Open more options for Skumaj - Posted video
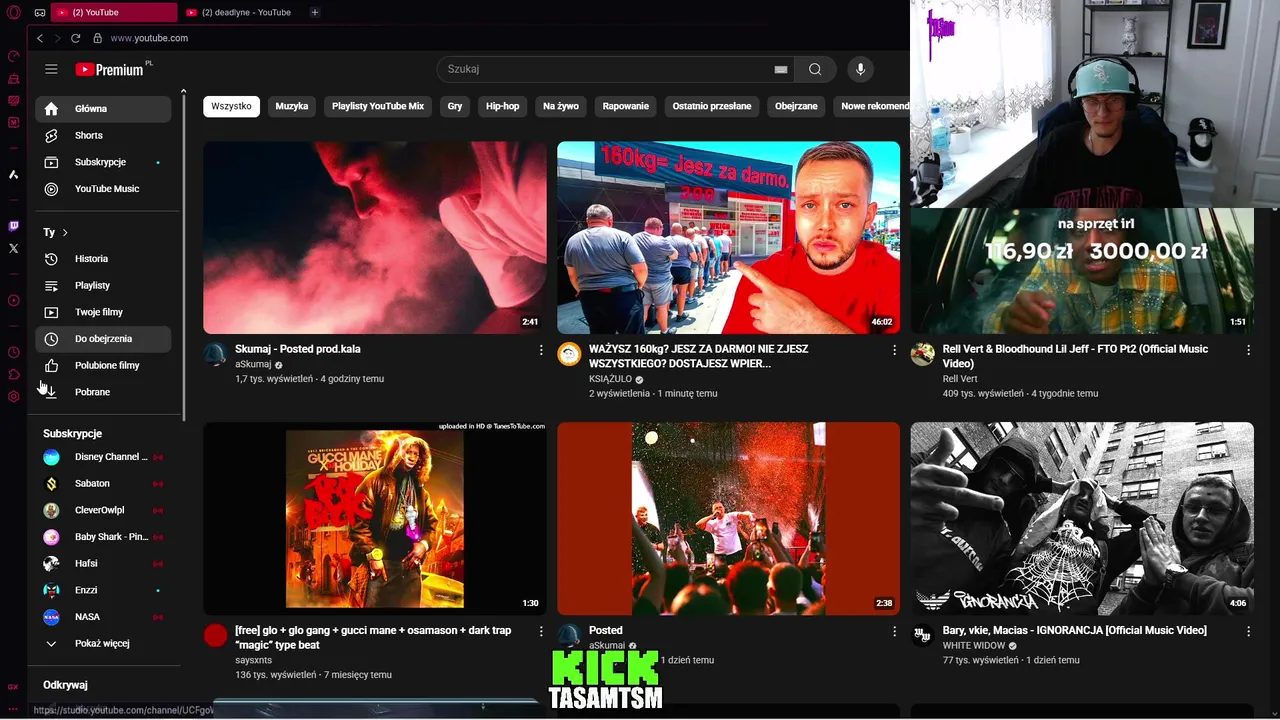Viewport: 1280px width, 720px height. [x=541, y=350]
